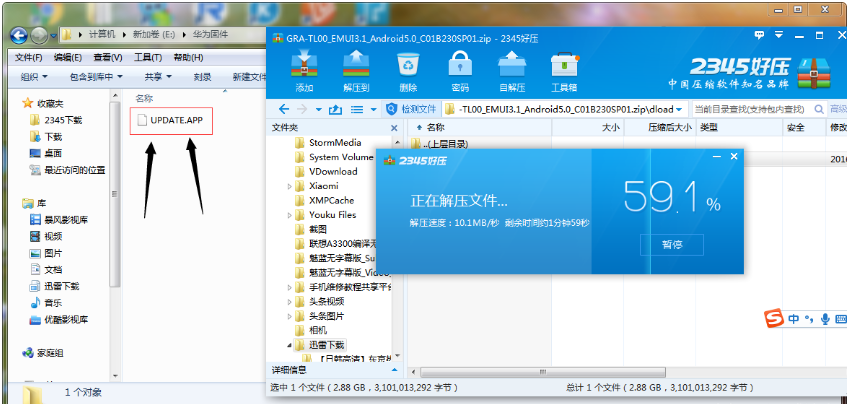The height and width of the screenshot is (404, 850).
Task: Open the 2345好压 title bar menu dropdown icon
Action: tap(778, 35)
